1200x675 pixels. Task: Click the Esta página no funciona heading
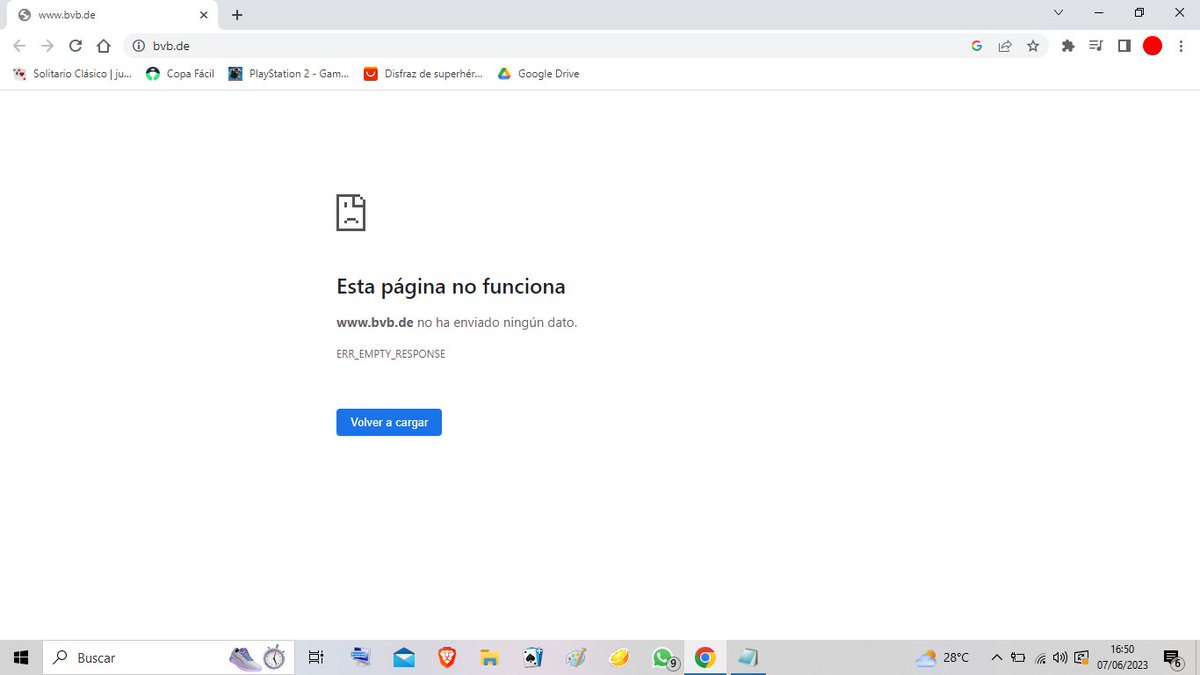click(x=451, y=287)
